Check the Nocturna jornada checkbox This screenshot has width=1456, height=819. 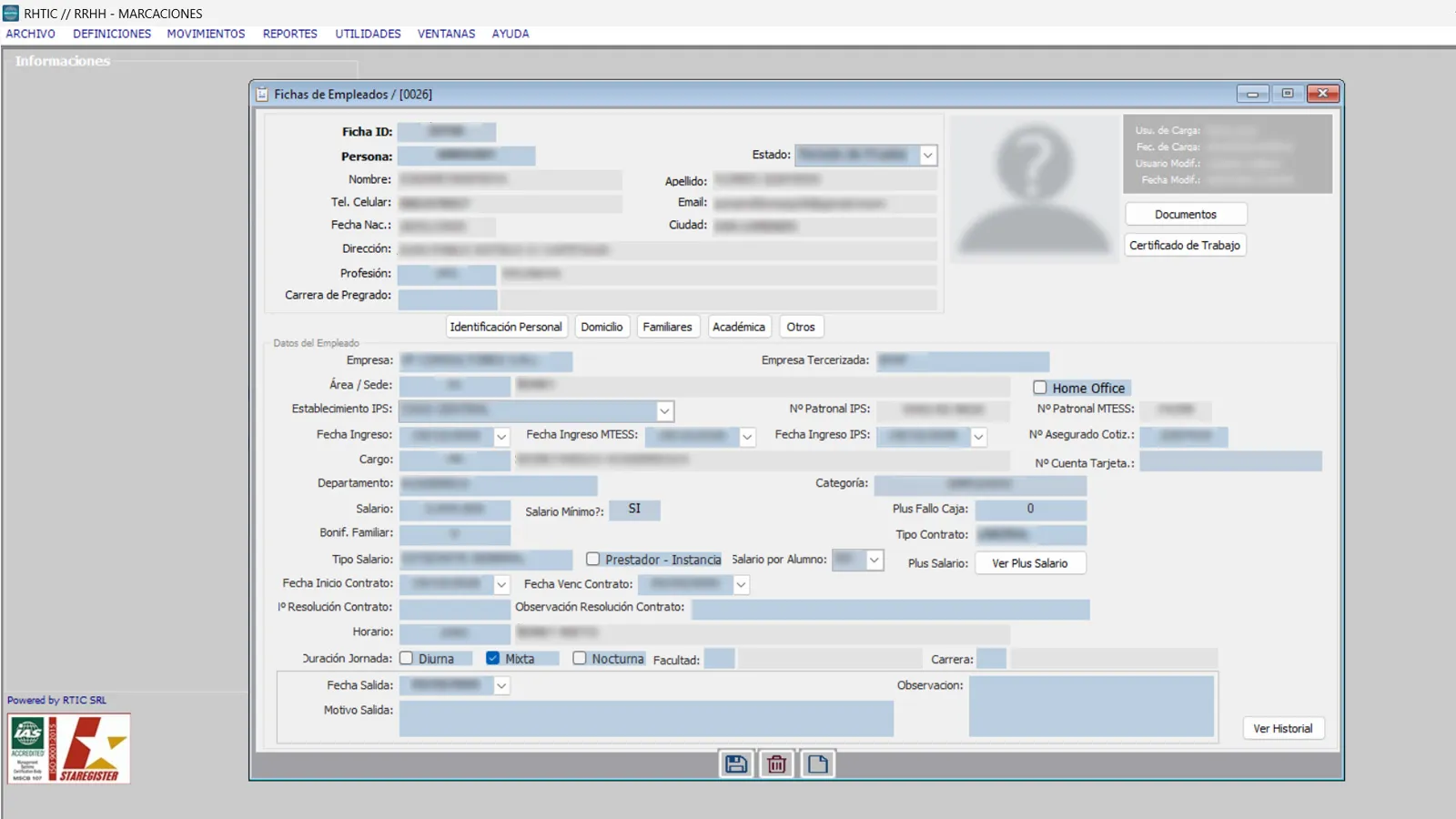[x=580, y=658]
